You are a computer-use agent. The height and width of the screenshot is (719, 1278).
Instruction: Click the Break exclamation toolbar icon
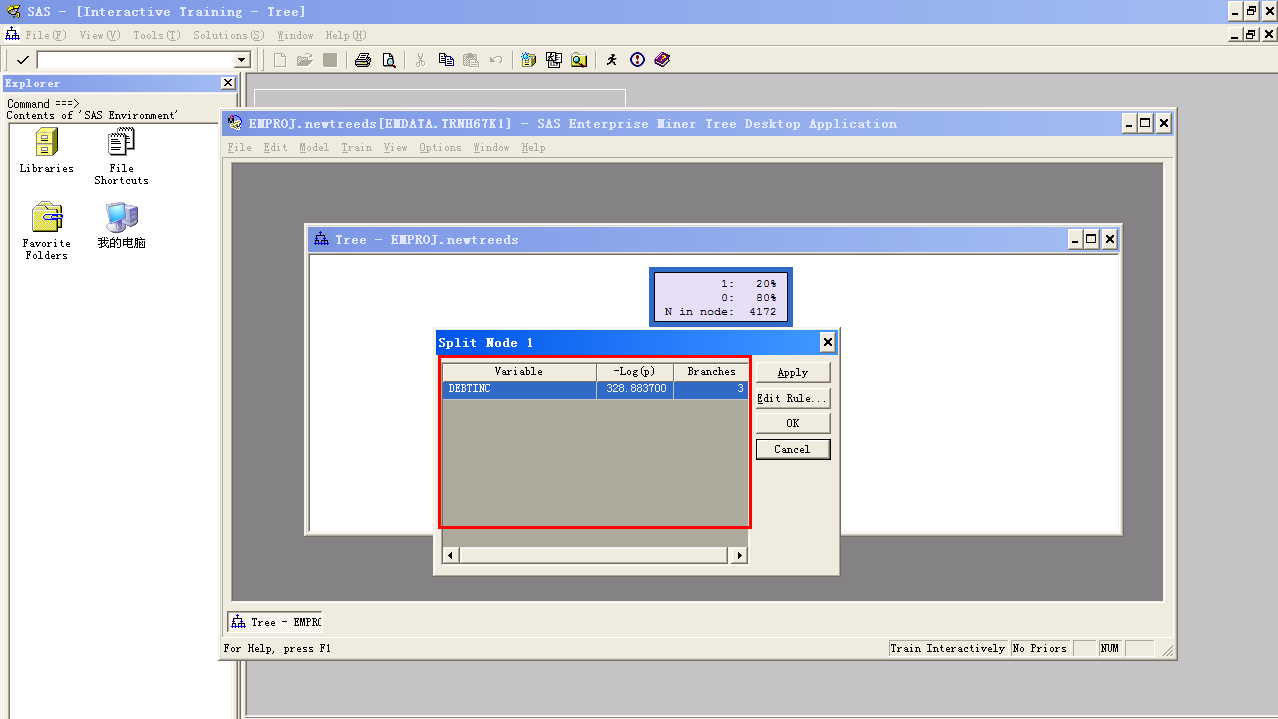[x=637, y=60]
